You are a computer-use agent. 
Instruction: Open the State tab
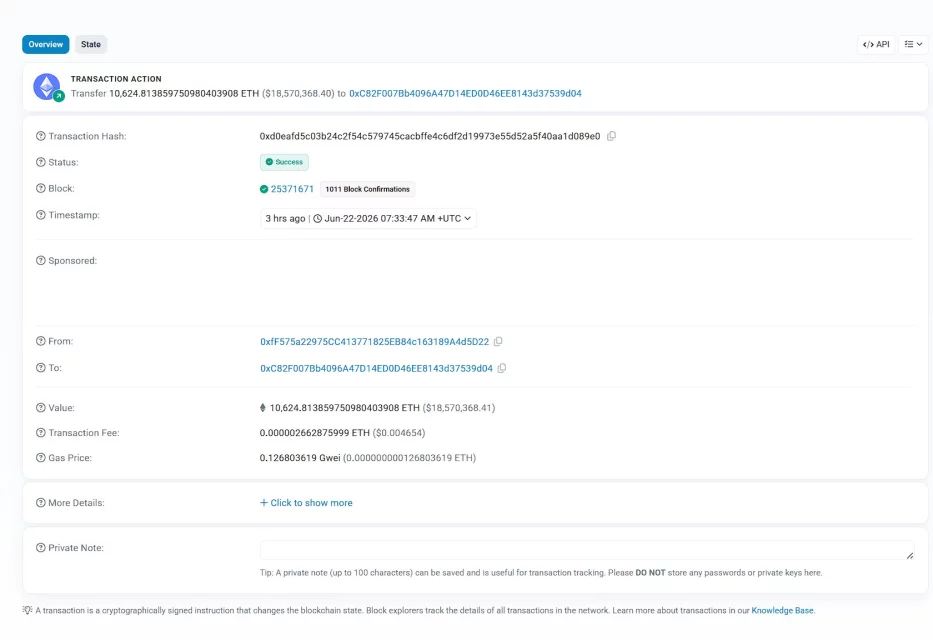(91, 45)
